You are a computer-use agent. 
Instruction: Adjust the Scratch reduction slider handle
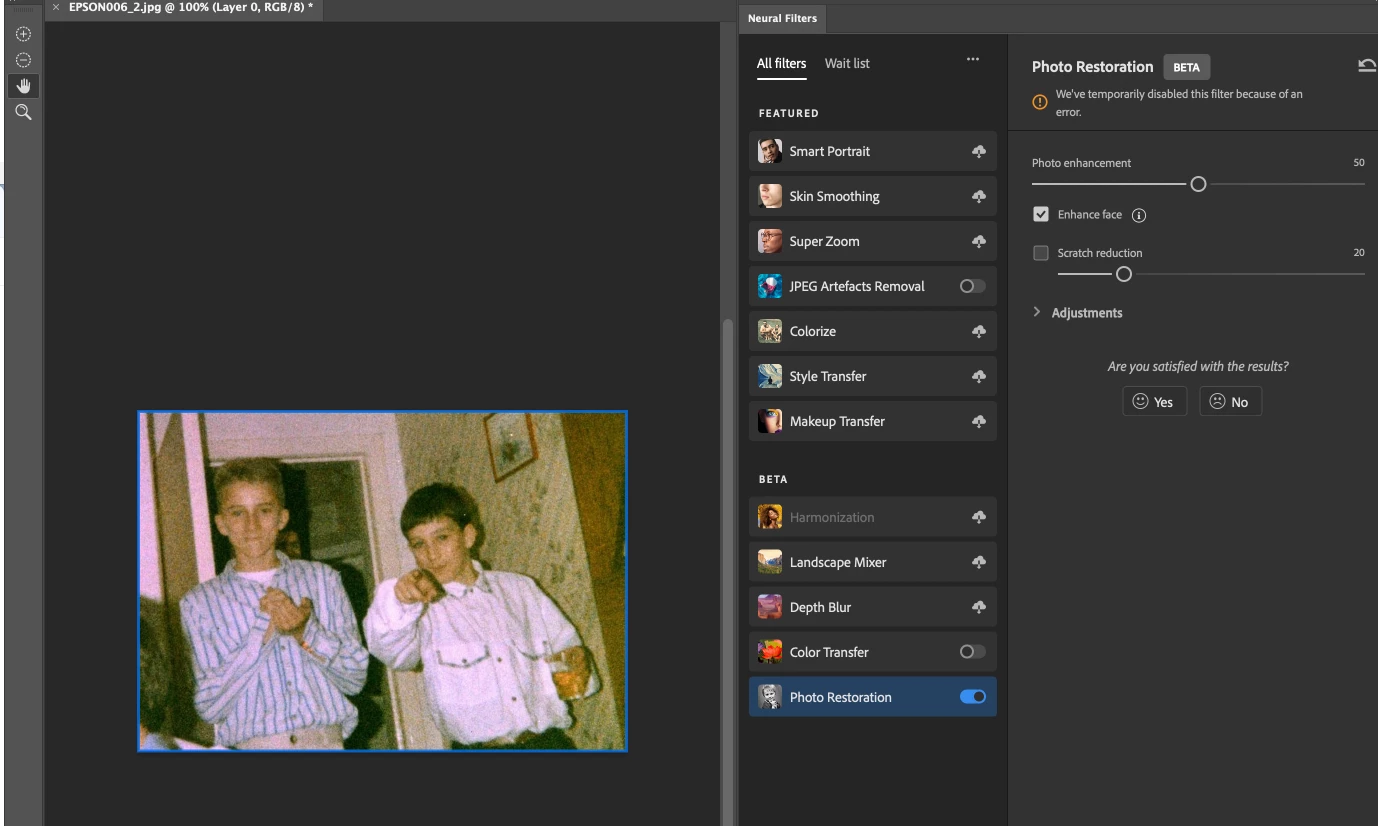point(1123,274)
